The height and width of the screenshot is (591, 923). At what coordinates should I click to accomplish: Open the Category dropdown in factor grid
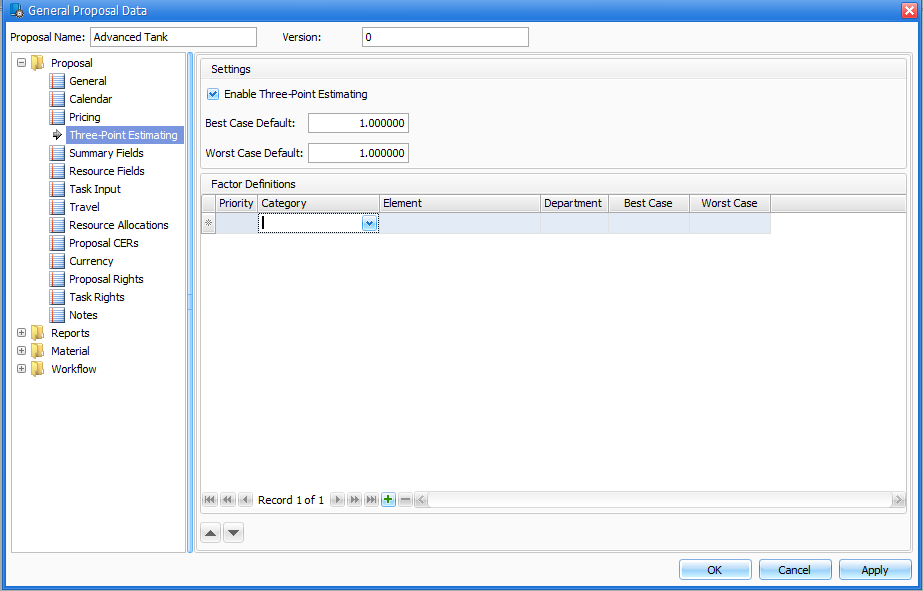[x=370, y=222]
